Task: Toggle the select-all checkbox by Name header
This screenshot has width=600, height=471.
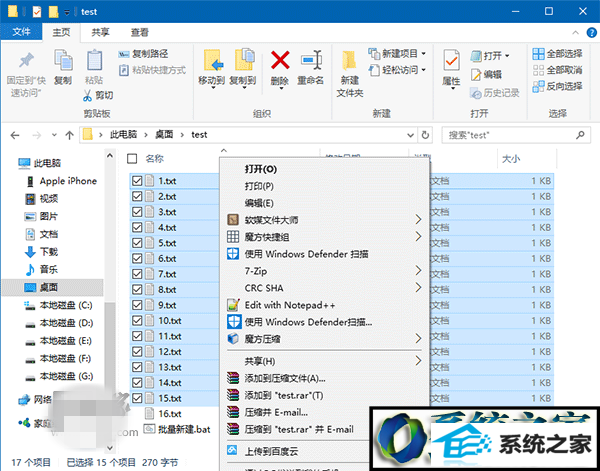Action: (x=132, y=158)
